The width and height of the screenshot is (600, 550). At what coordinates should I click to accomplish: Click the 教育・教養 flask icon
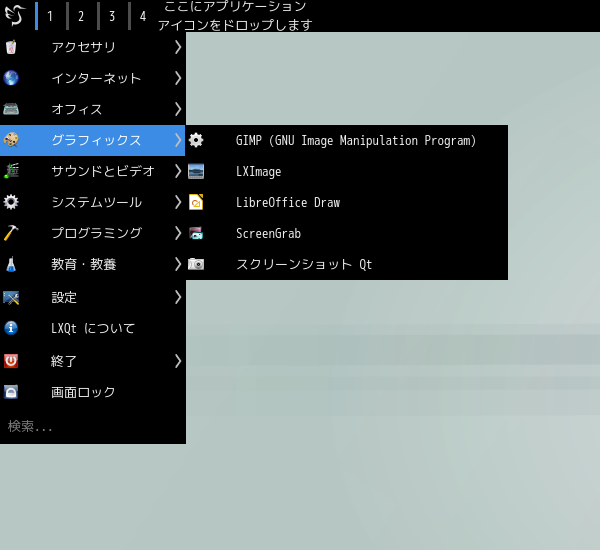(11, 264)
